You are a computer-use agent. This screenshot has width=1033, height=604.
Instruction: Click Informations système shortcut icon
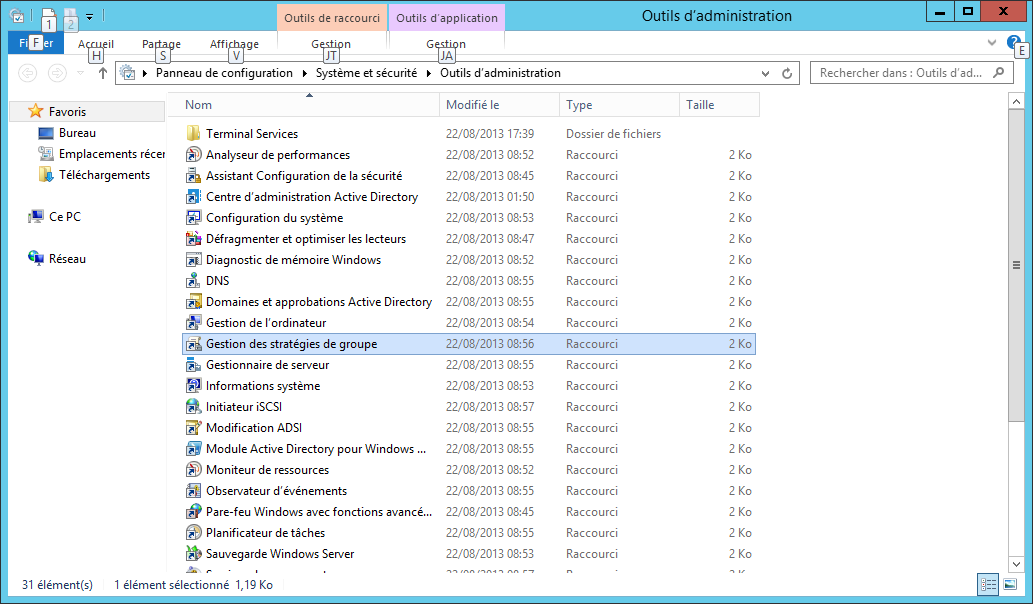click(x=193, y=386)
